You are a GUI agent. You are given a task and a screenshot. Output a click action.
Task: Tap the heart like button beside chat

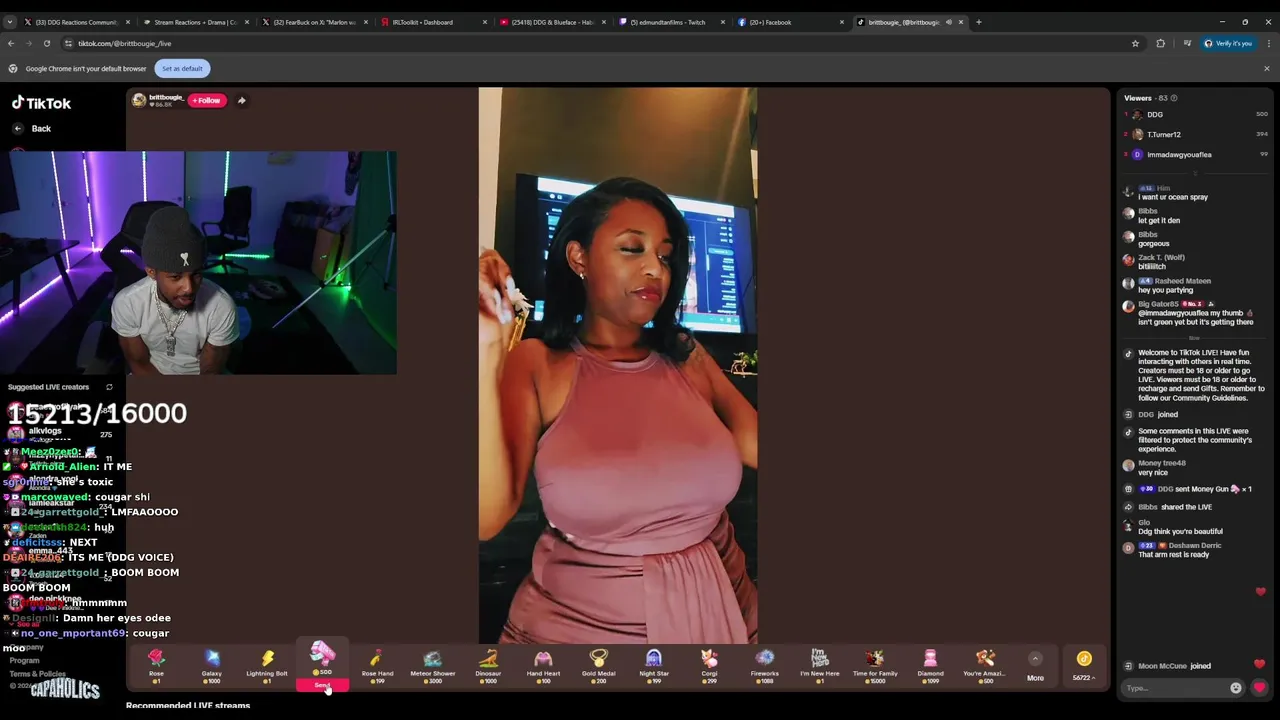tap(1259, 688)
